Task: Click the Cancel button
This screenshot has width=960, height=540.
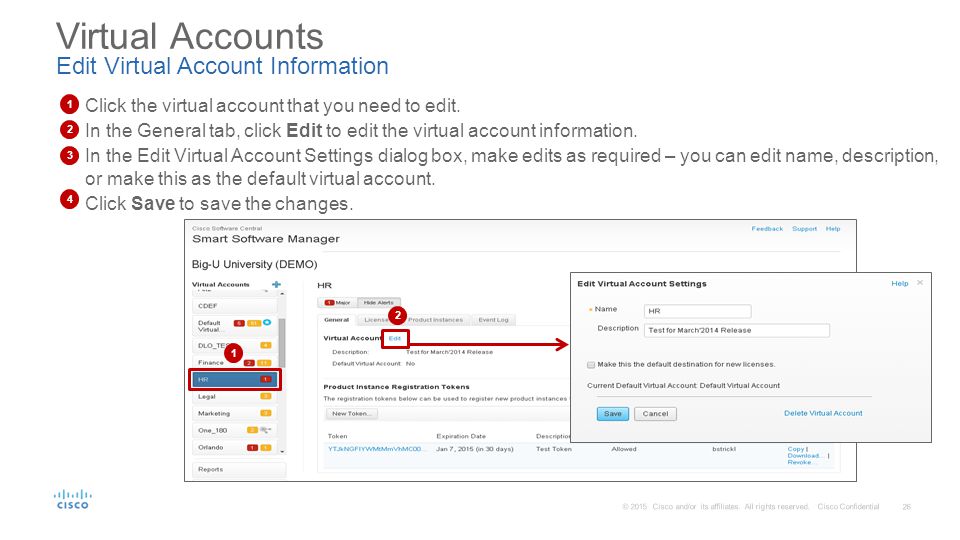Action: [655, 414]
